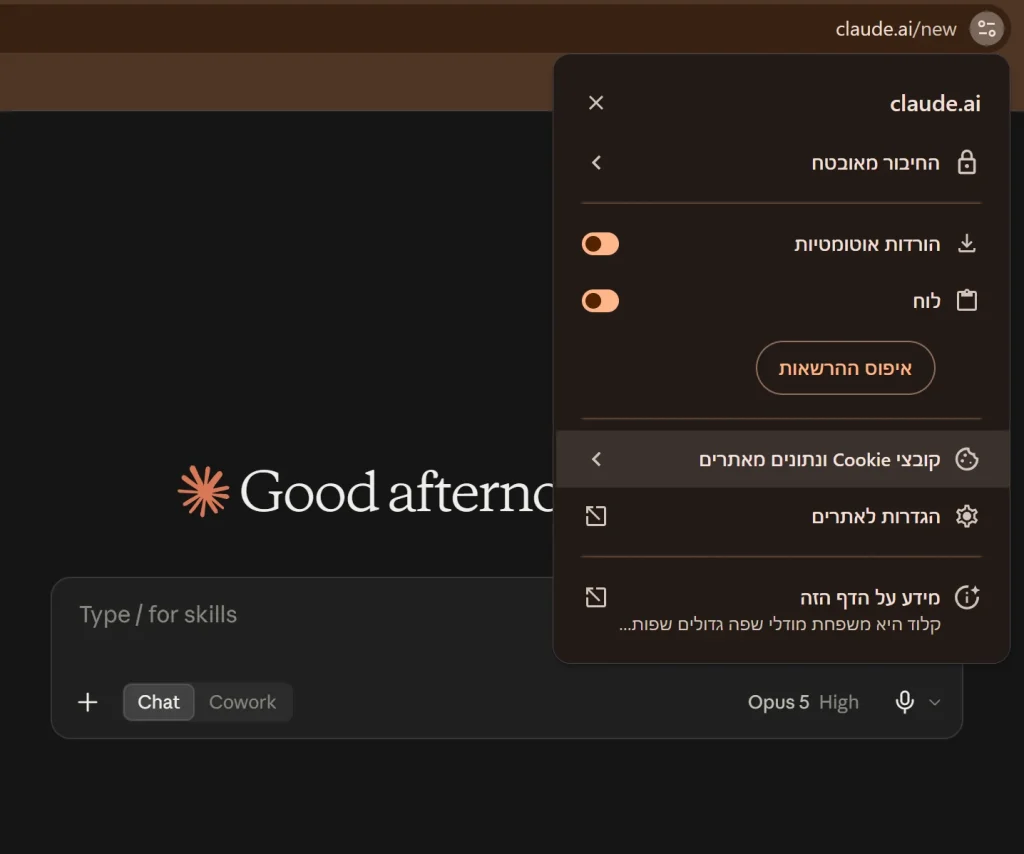Click external-link icon in הגדרות לאתרים row
Image resolution: width=1024 pixels, height=854 pixels.
[x=596, y=516]
